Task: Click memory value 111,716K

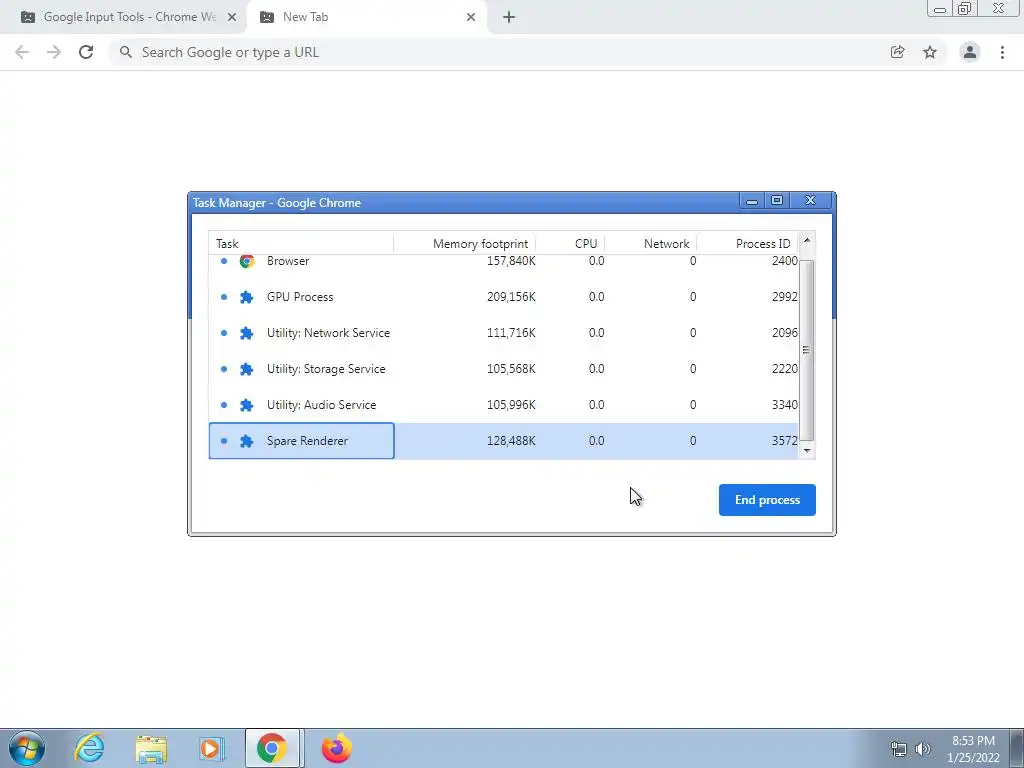Action: coord(511,333)
